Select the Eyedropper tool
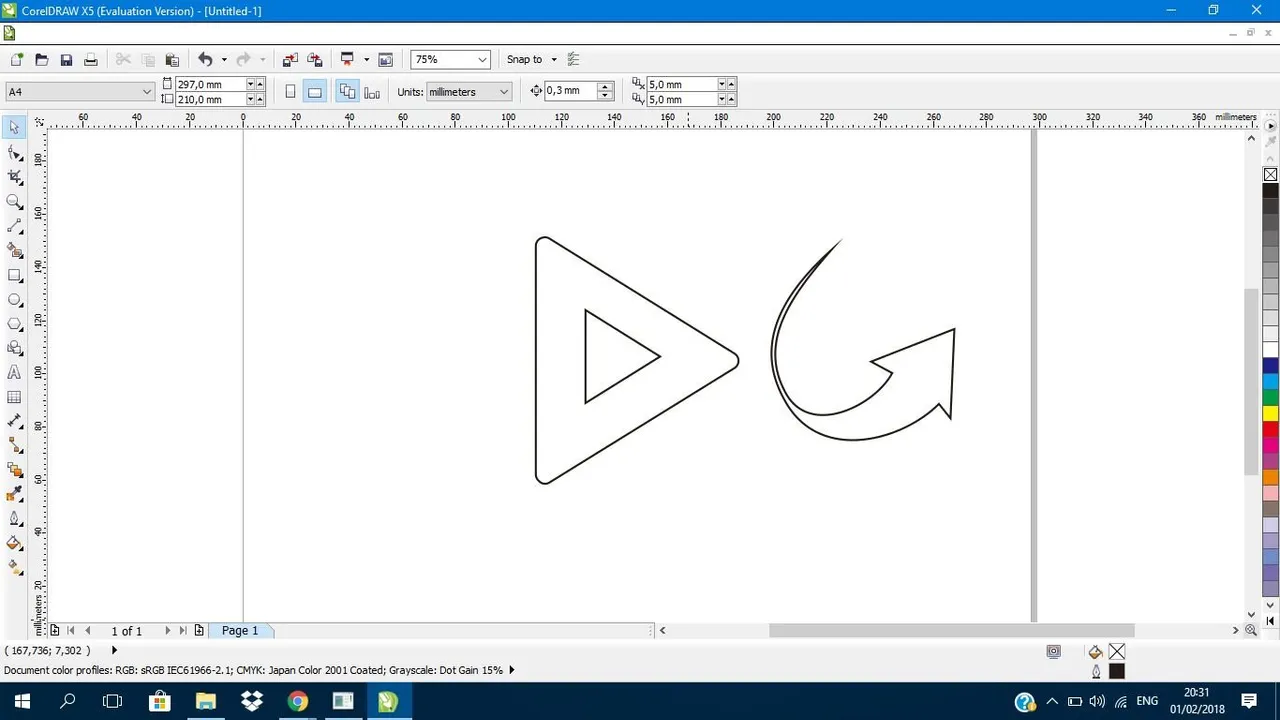Image resolution: width=1280 pixels, height=720 pixels. tap(14, 494)
